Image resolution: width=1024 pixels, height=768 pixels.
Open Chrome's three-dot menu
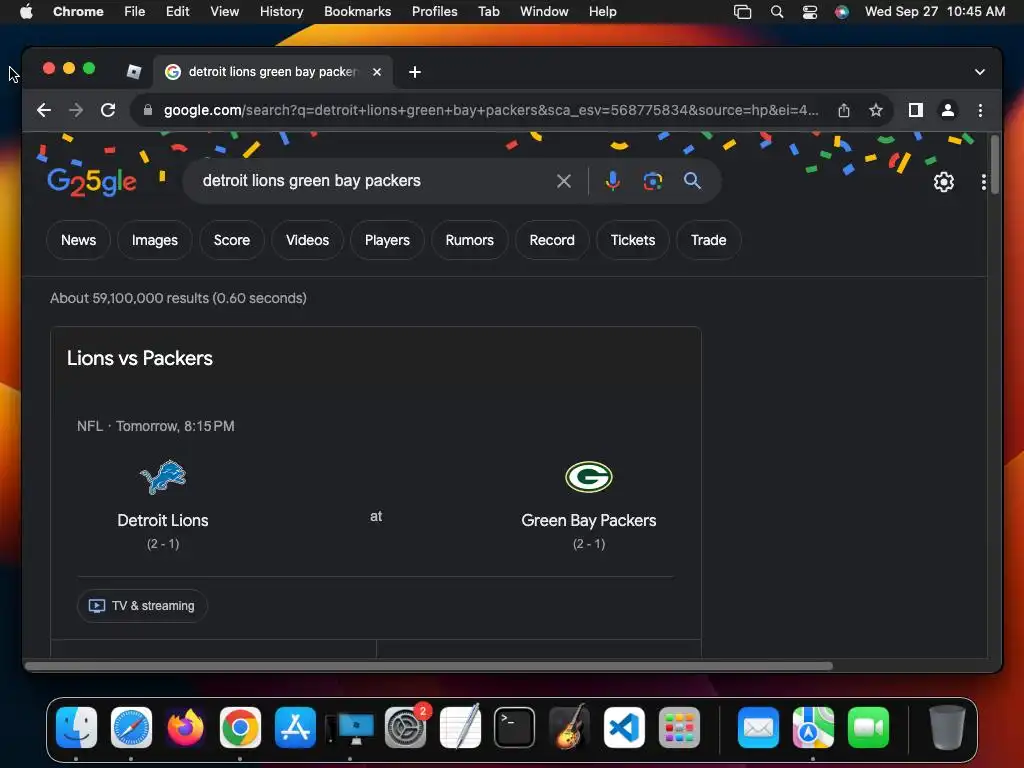(x=980, y=110)
